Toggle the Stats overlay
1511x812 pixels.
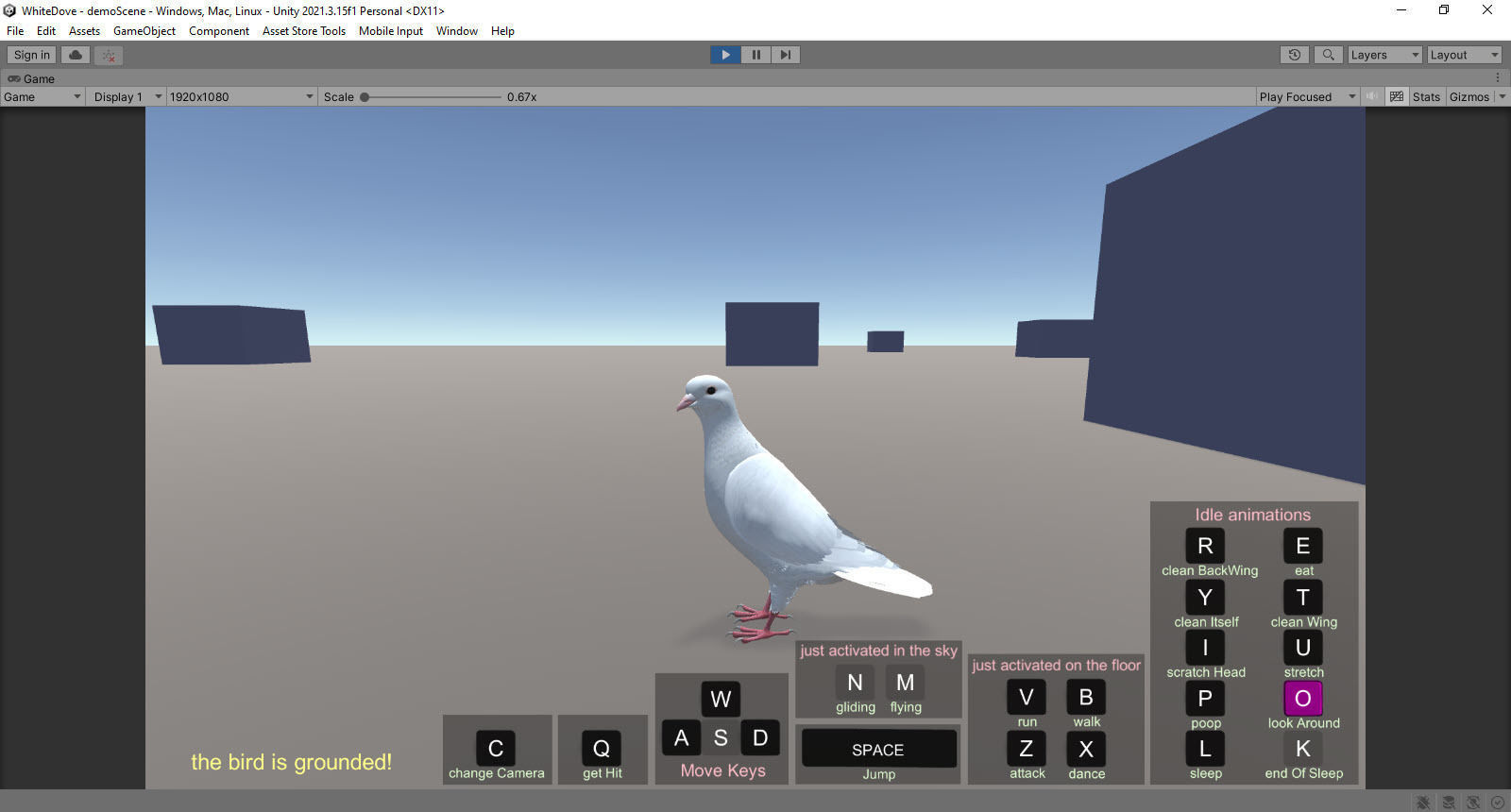click(x=1426, y=96)
